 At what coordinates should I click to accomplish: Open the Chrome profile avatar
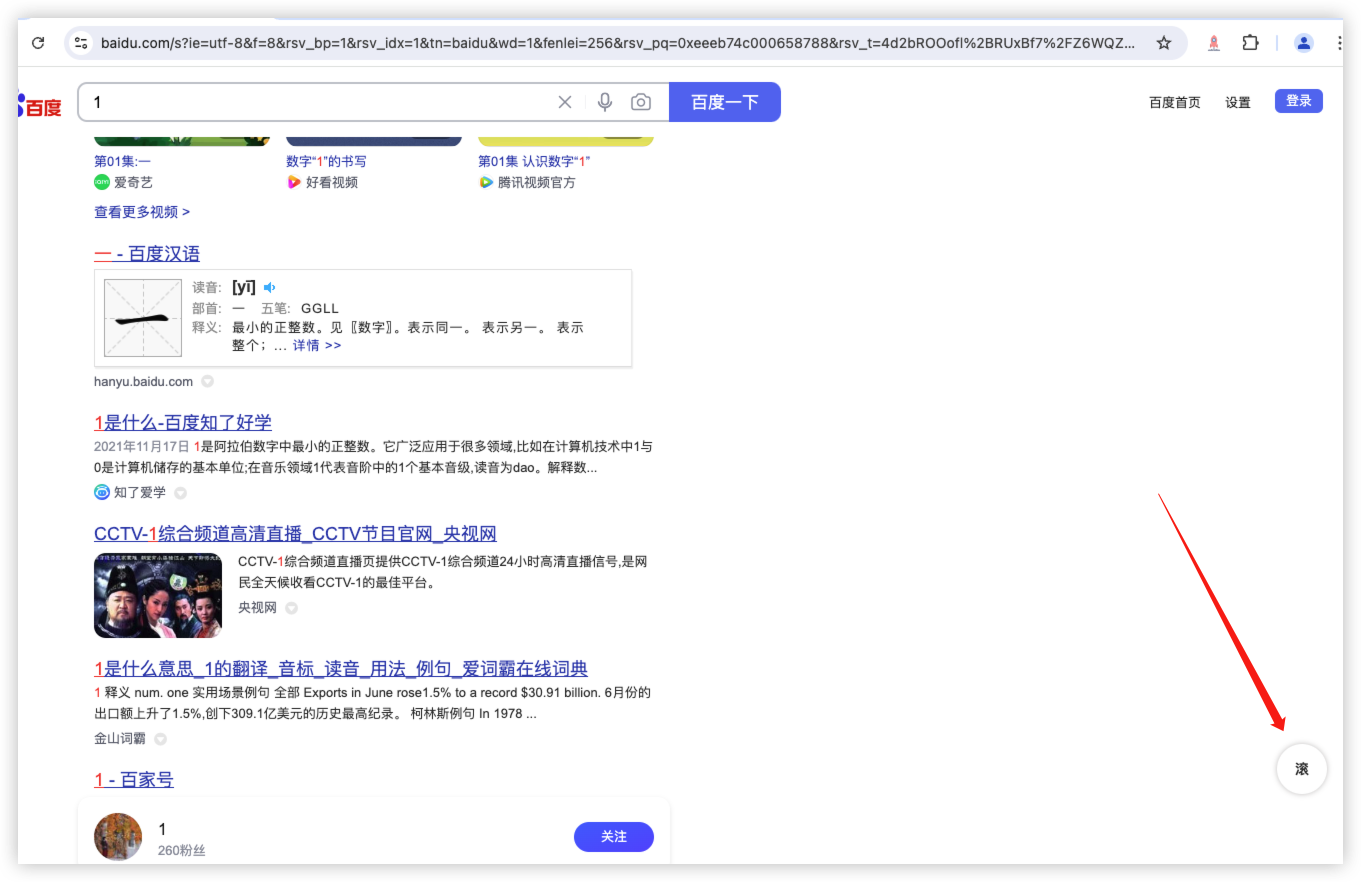[x=1304, y=43]
